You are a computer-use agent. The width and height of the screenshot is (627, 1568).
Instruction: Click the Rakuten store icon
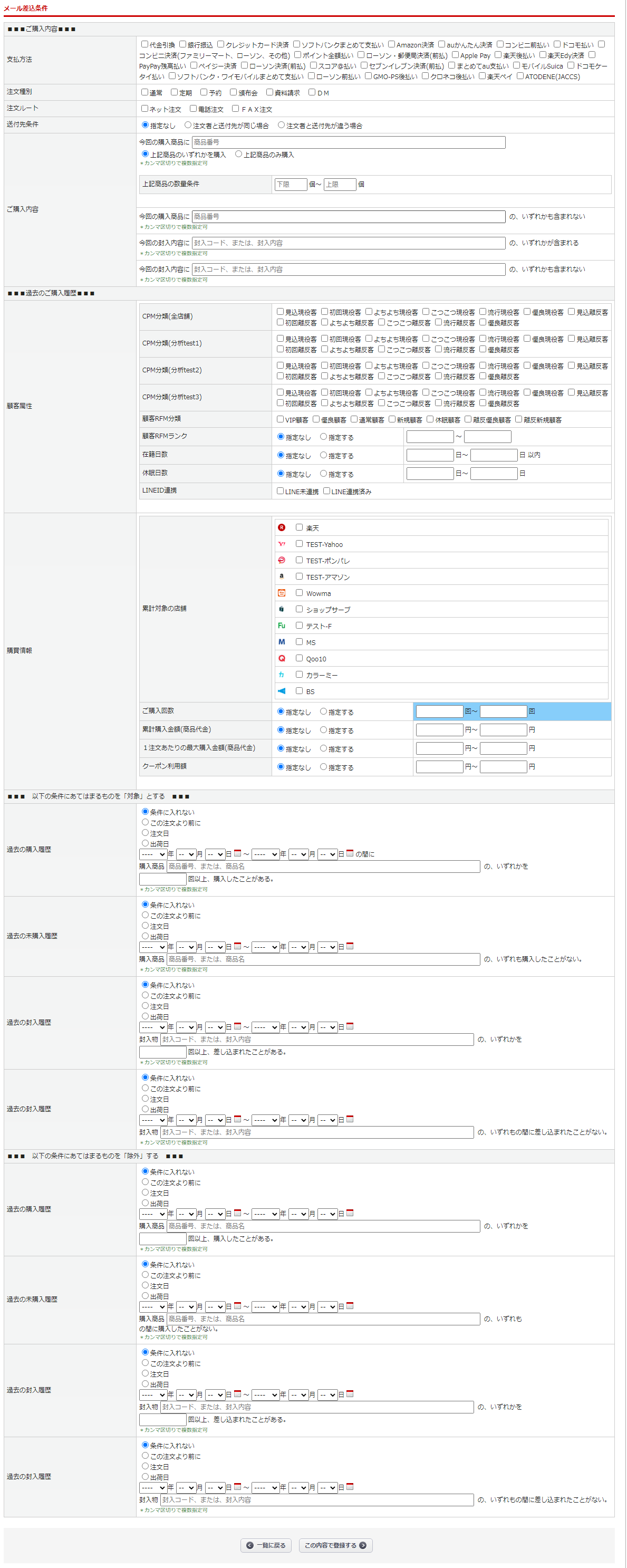tap(281, 528)
